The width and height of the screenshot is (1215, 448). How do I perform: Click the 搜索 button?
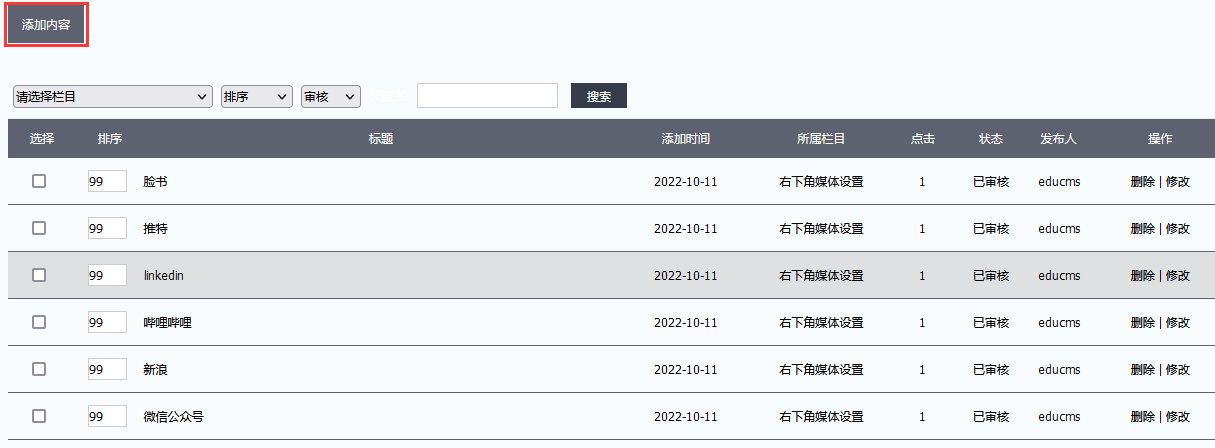[598, 96]
